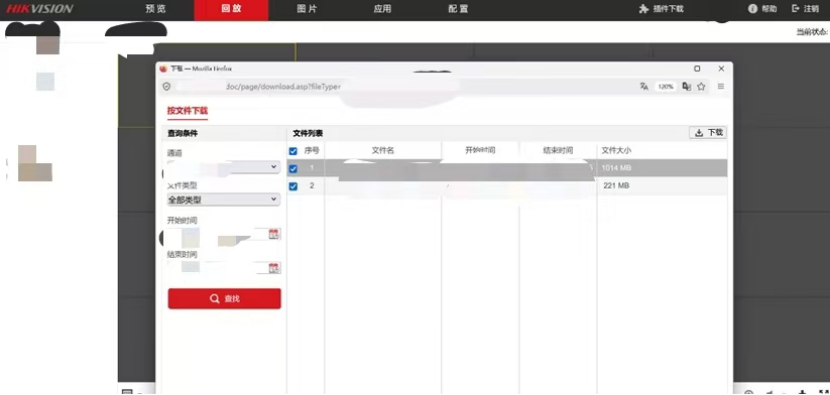Open the 配置 configuration tab
Viewport: 830px width, 395px height.
[x=458, y=9]
